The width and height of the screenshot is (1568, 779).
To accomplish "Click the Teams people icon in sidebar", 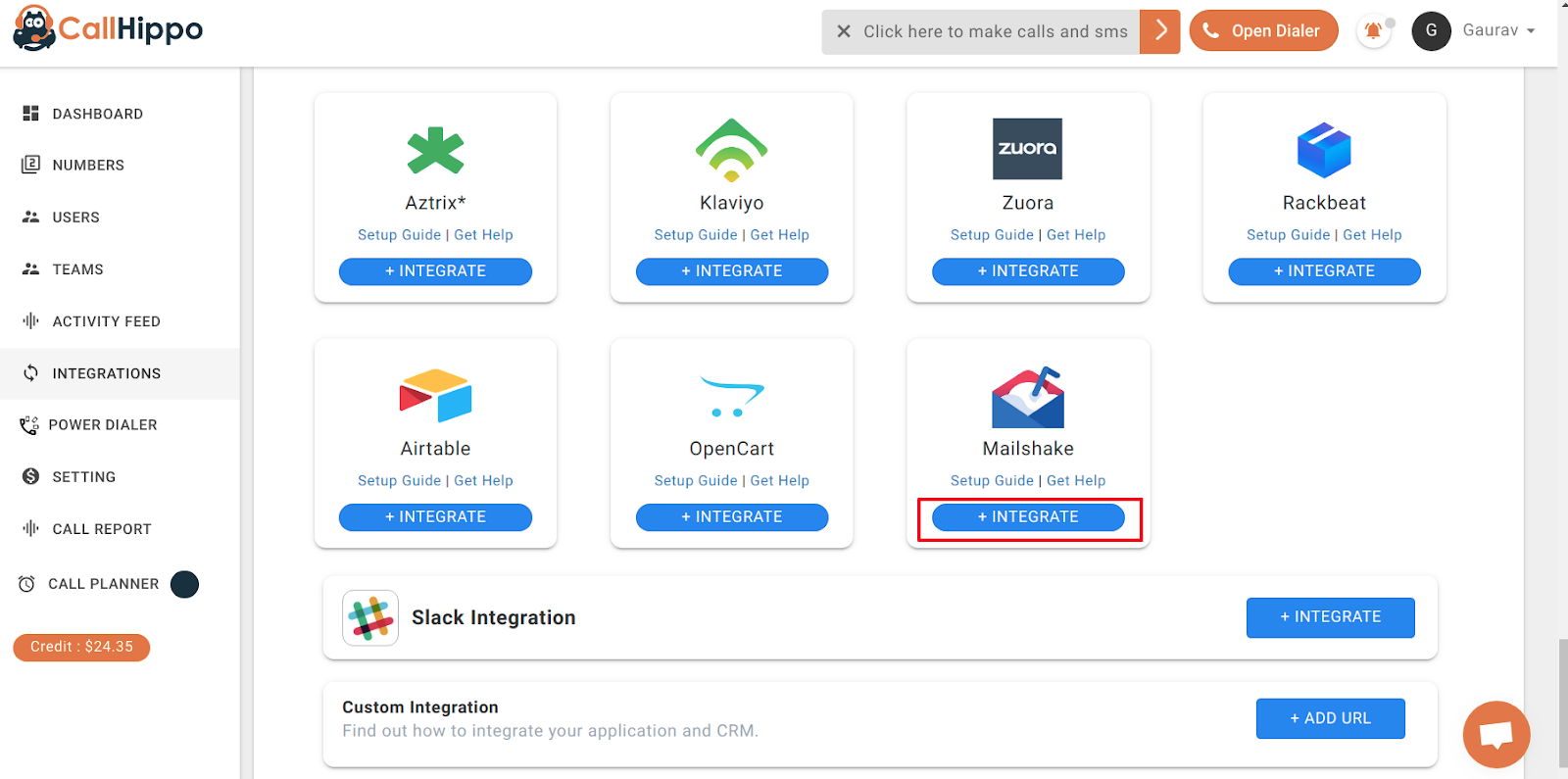I will coord(31,268).
